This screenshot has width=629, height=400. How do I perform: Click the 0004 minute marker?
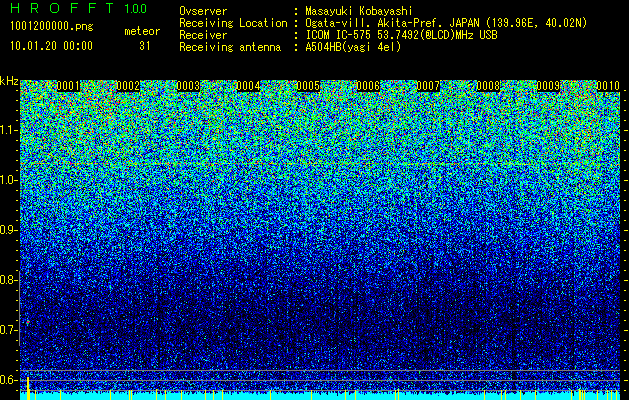pyautogui.click(x=248, y=86)
